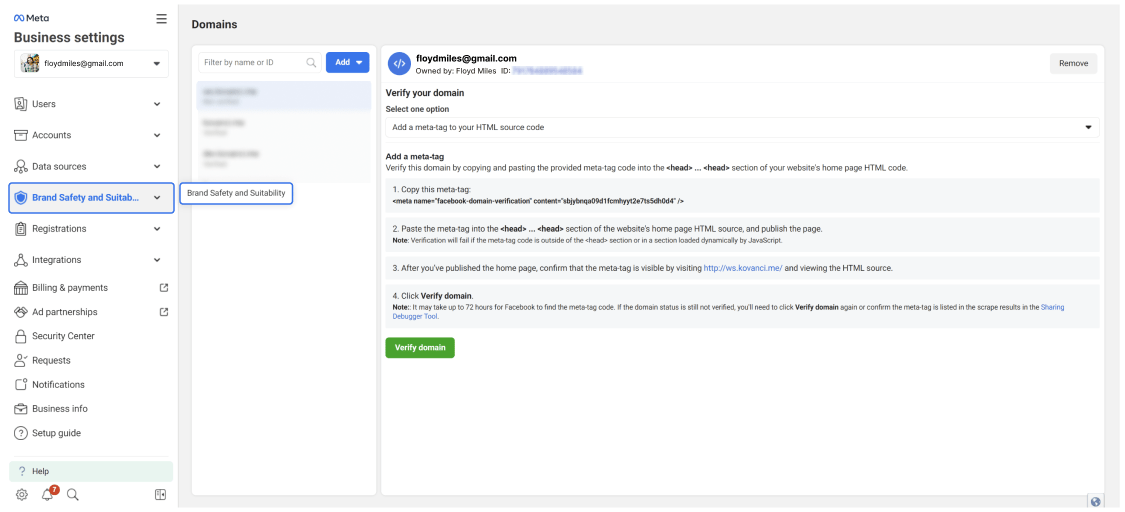Click the Billing & payments bank icon
This screenshot has width=1125, height=512.
[21, 288]
